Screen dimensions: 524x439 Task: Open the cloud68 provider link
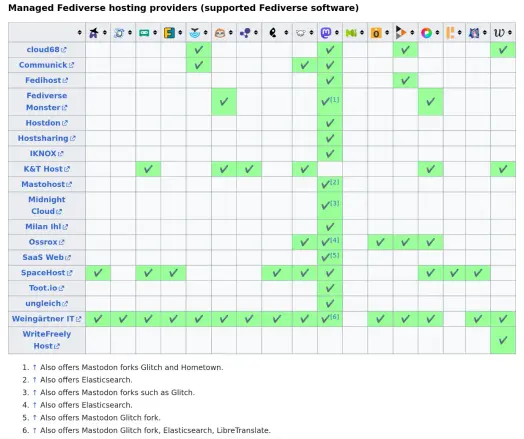pos(46,49)
